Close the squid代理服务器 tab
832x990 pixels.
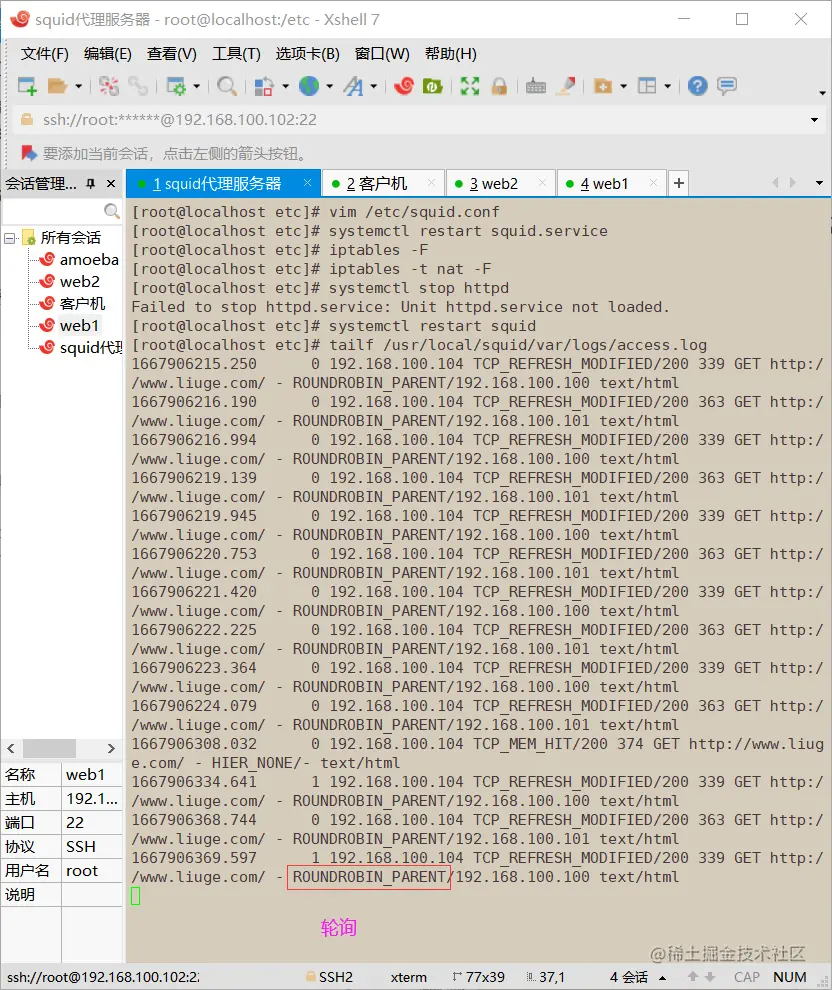coord(307,182)
